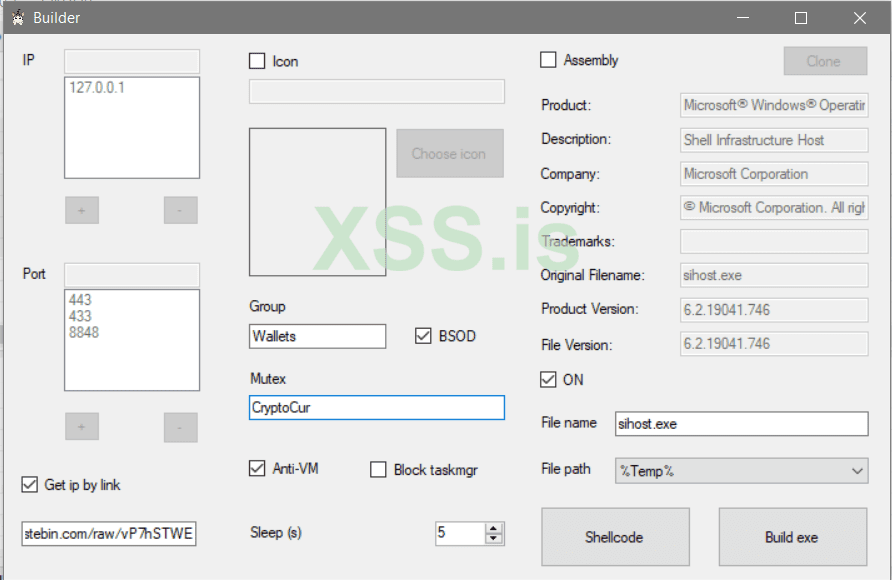Click the Group field containing Wallets
The image size is (892, 580).
[x=317, y=336]
